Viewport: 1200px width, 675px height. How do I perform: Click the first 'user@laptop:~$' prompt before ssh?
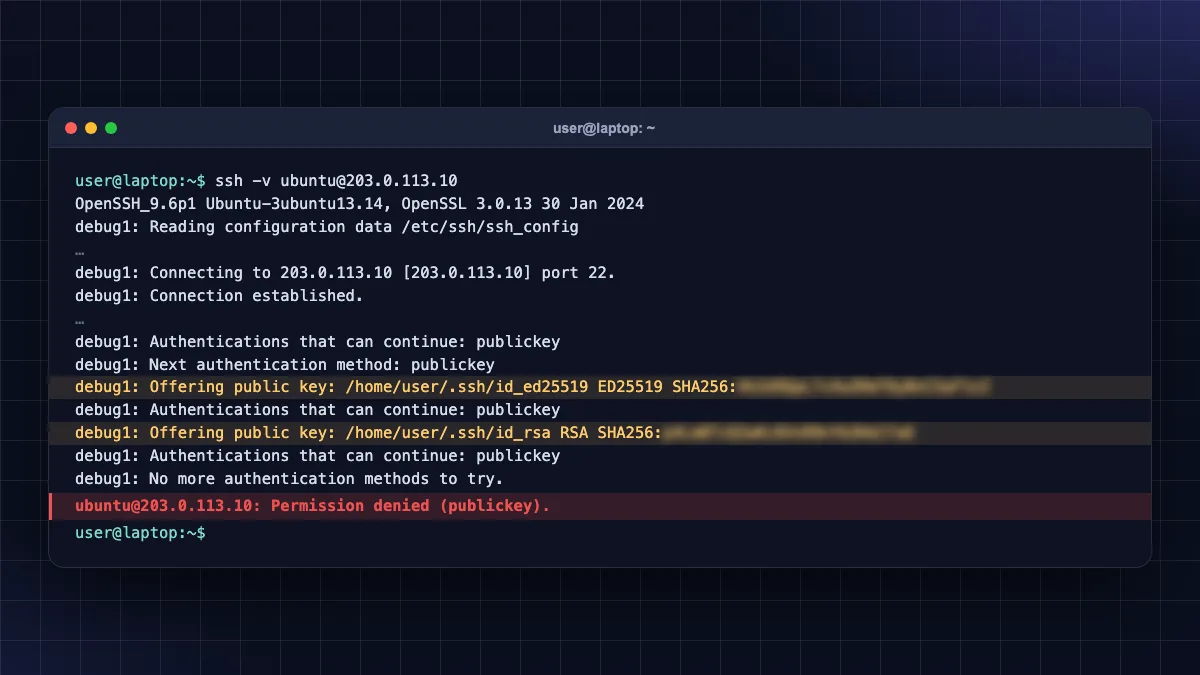click(x=140, y=181)
